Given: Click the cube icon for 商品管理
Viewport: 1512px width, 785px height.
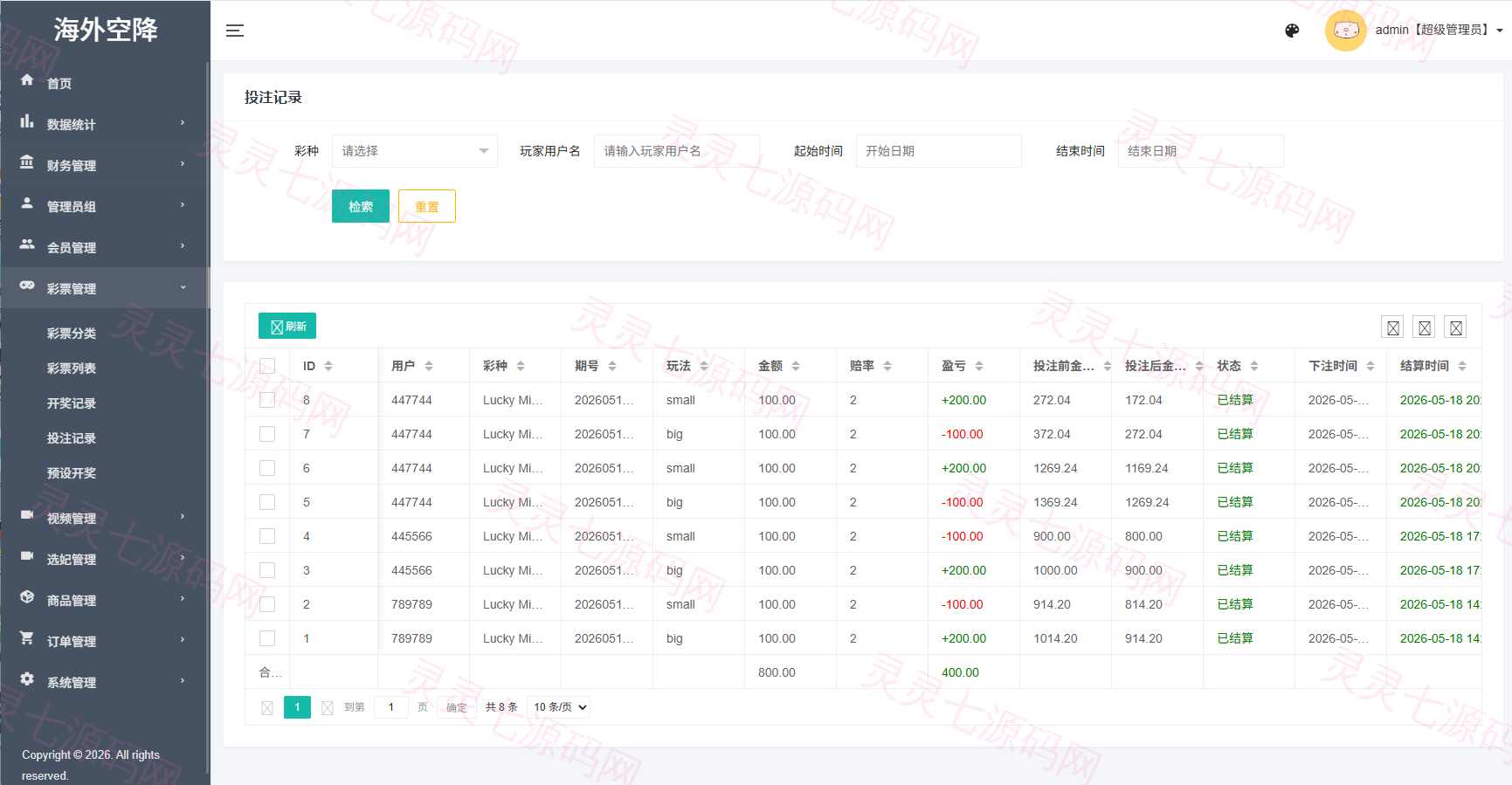Looking at the screenshot, I should [x=27, y=597].
